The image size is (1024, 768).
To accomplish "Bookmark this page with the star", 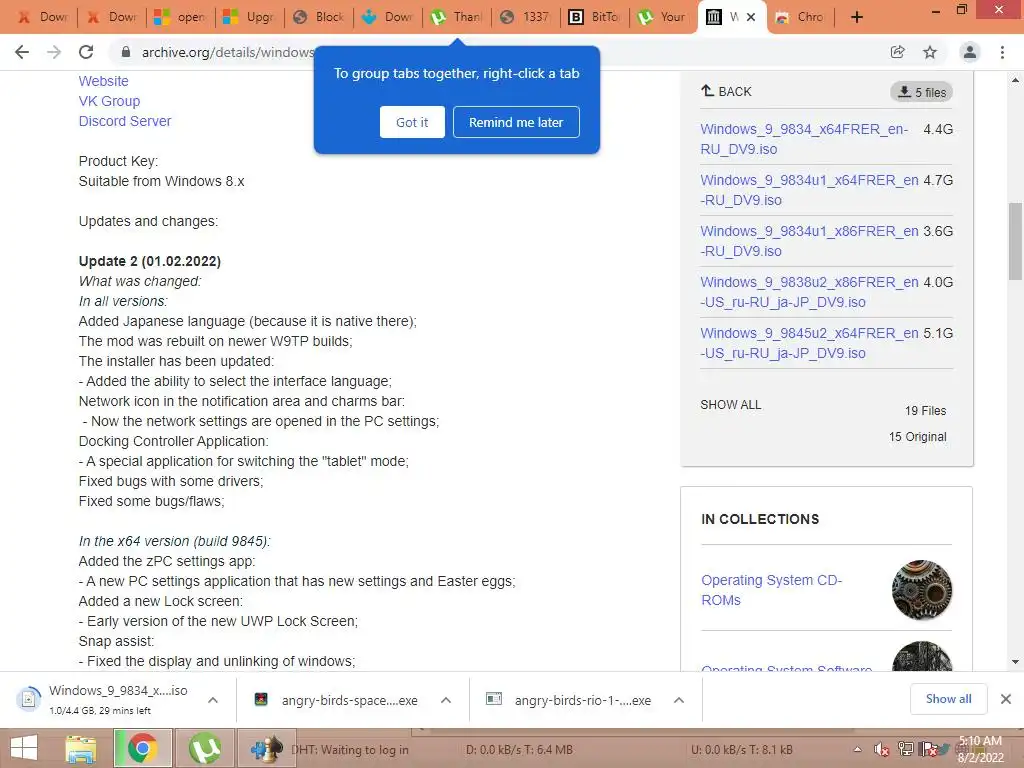I will pos(930,52).
